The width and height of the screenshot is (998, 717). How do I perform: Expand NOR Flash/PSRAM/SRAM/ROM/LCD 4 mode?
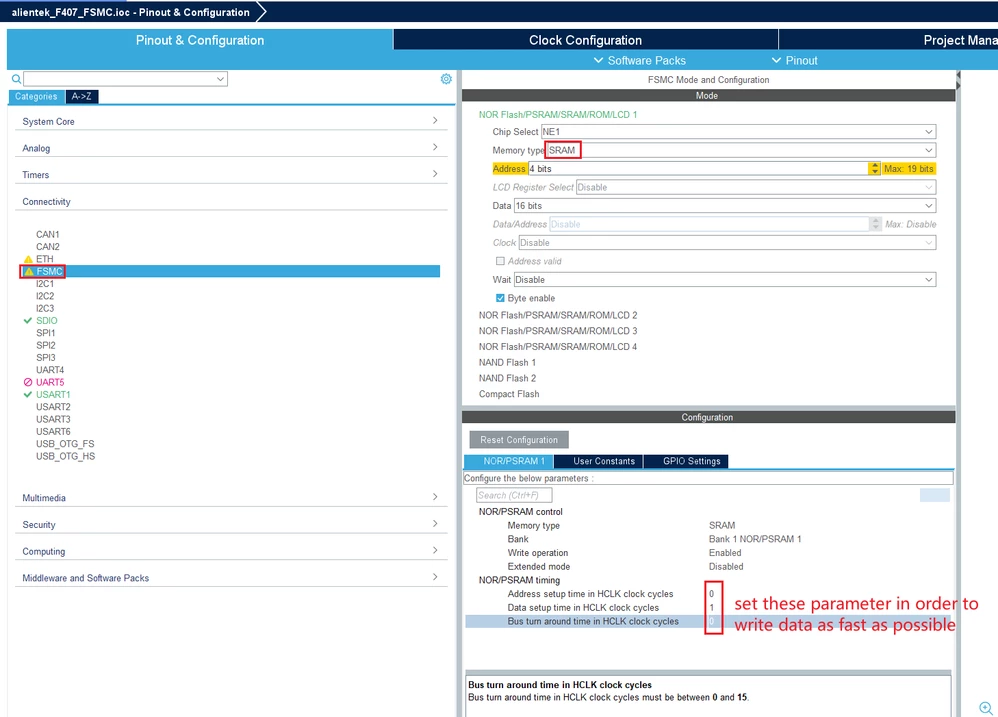pyautogui.click(x=558, y=347)
